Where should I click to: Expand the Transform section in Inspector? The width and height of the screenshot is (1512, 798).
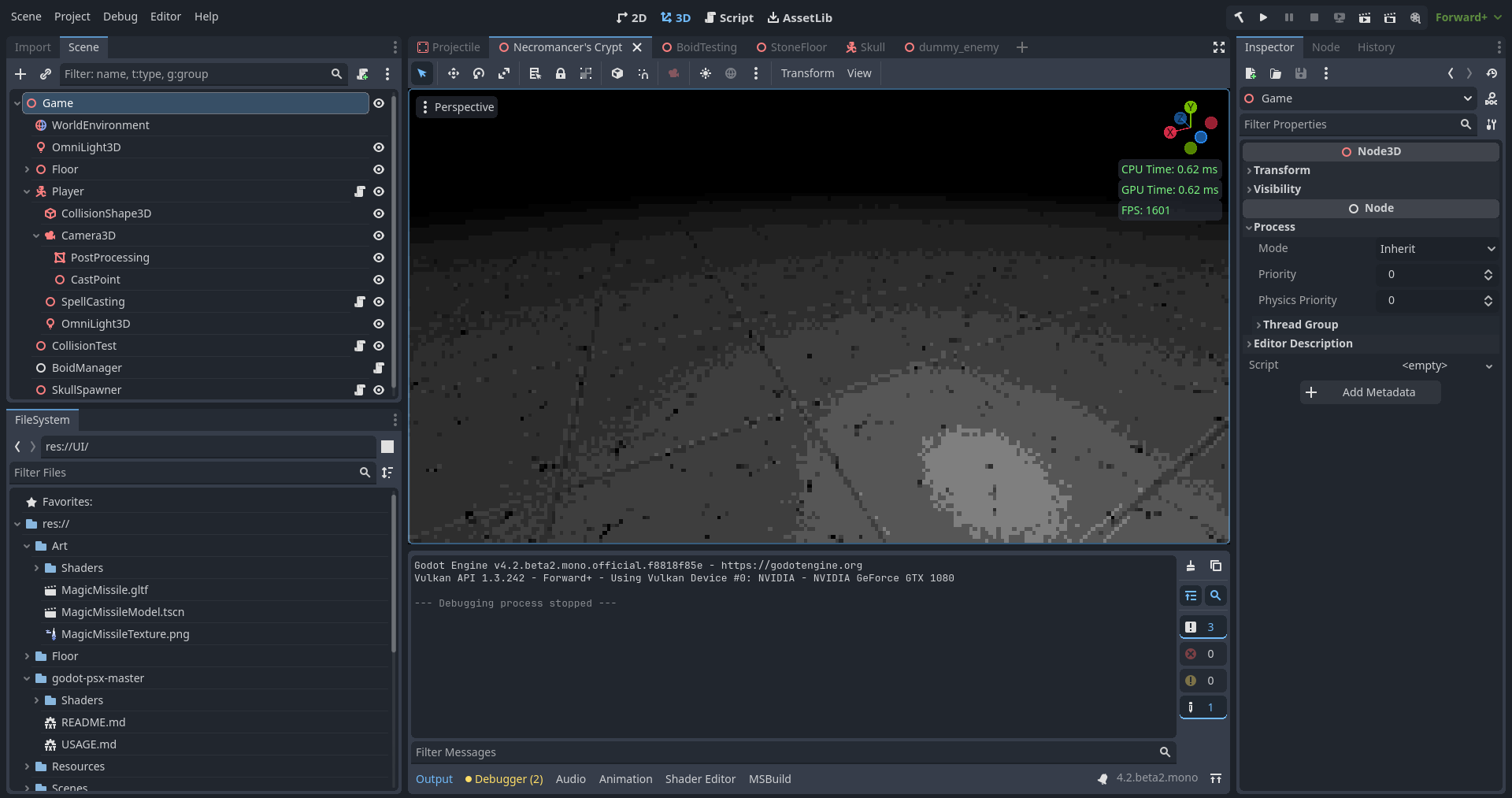pyautogui.click(x=1281, y=170)
